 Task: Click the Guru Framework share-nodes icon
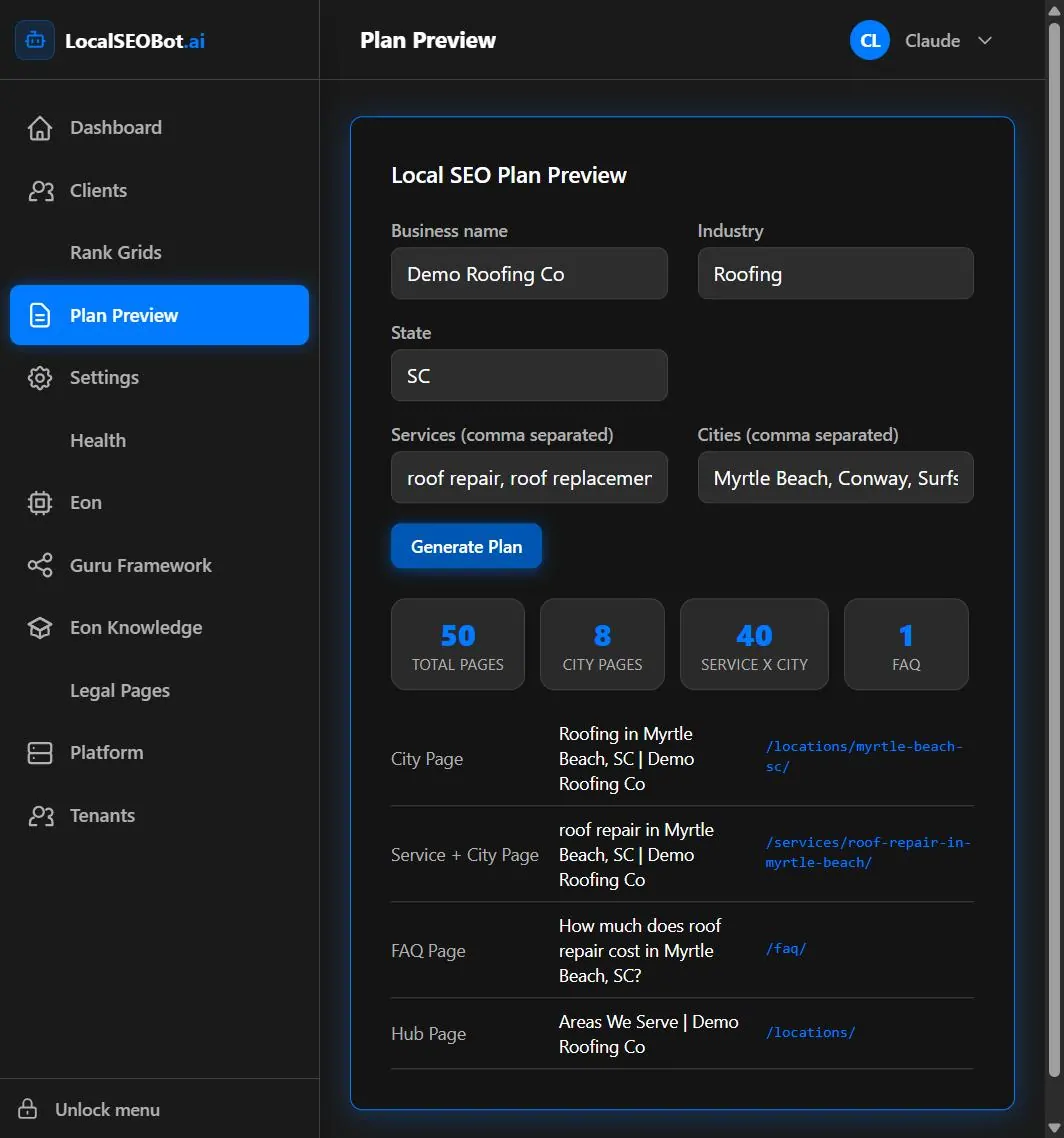(40, 565)
